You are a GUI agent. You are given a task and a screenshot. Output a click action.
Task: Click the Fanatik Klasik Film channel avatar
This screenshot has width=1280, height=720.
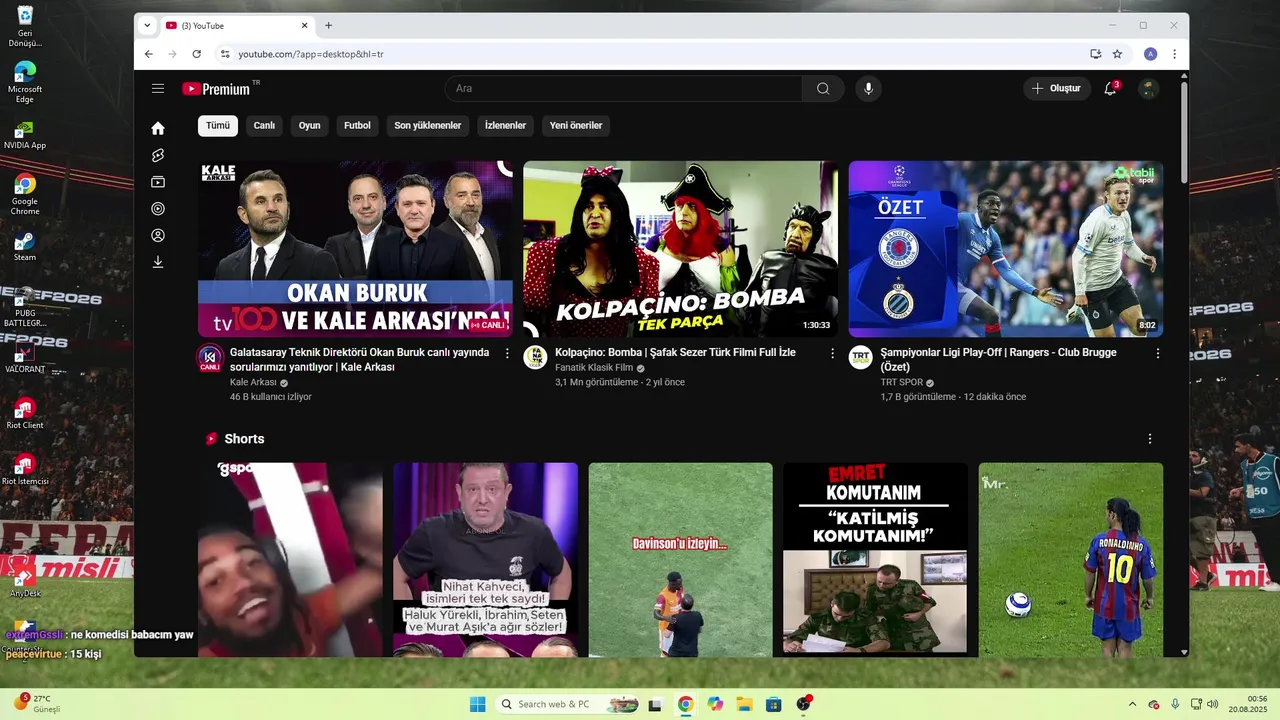(x=535, y=358)
